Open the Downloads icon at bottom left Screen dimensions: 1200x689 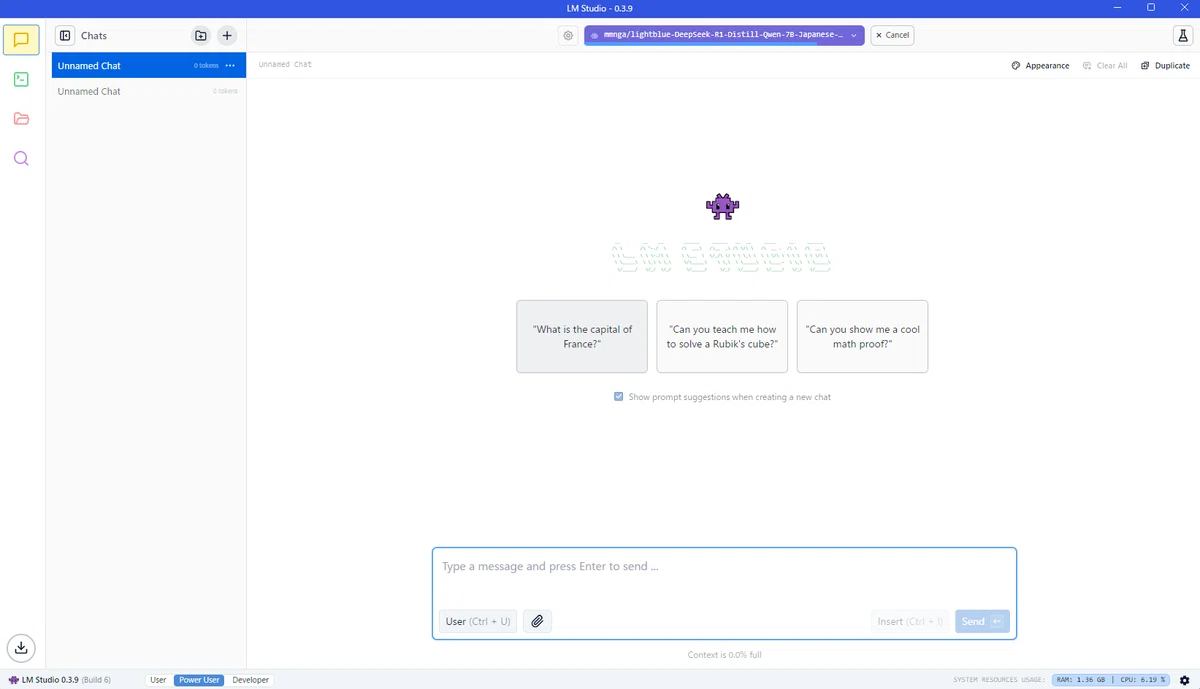tap(21, 647)
